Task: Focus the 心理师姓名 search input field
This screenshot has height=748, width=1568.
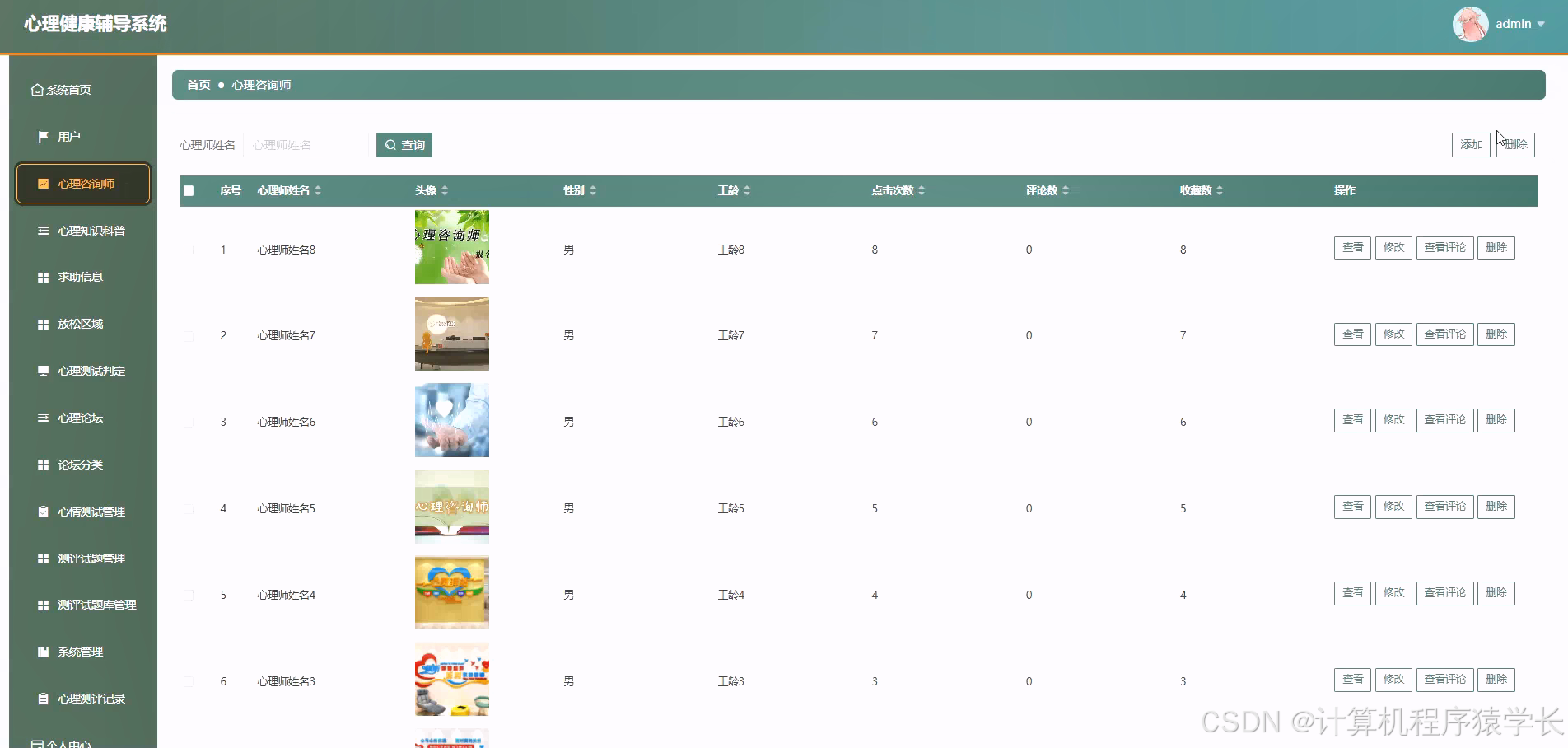Action: 306,145
